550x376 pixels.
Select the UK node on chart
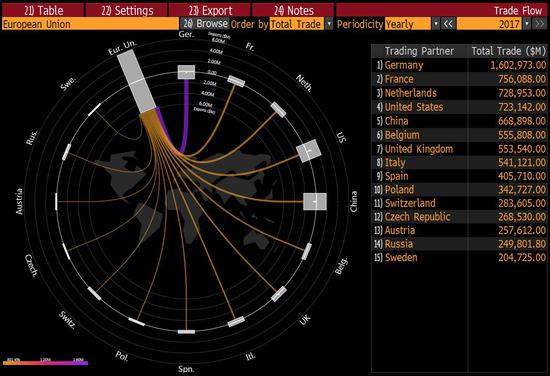(279, 294)
